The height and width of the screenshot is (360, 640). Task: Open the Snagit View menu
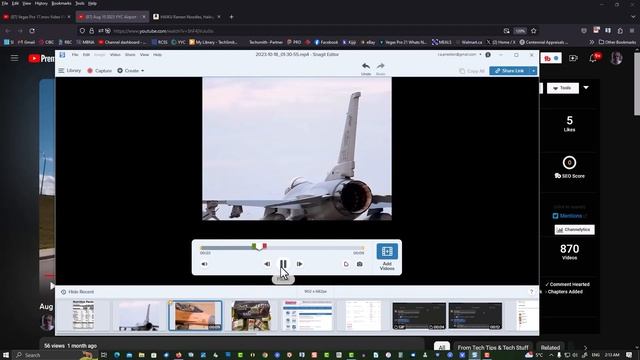click(x=144, y=55)
